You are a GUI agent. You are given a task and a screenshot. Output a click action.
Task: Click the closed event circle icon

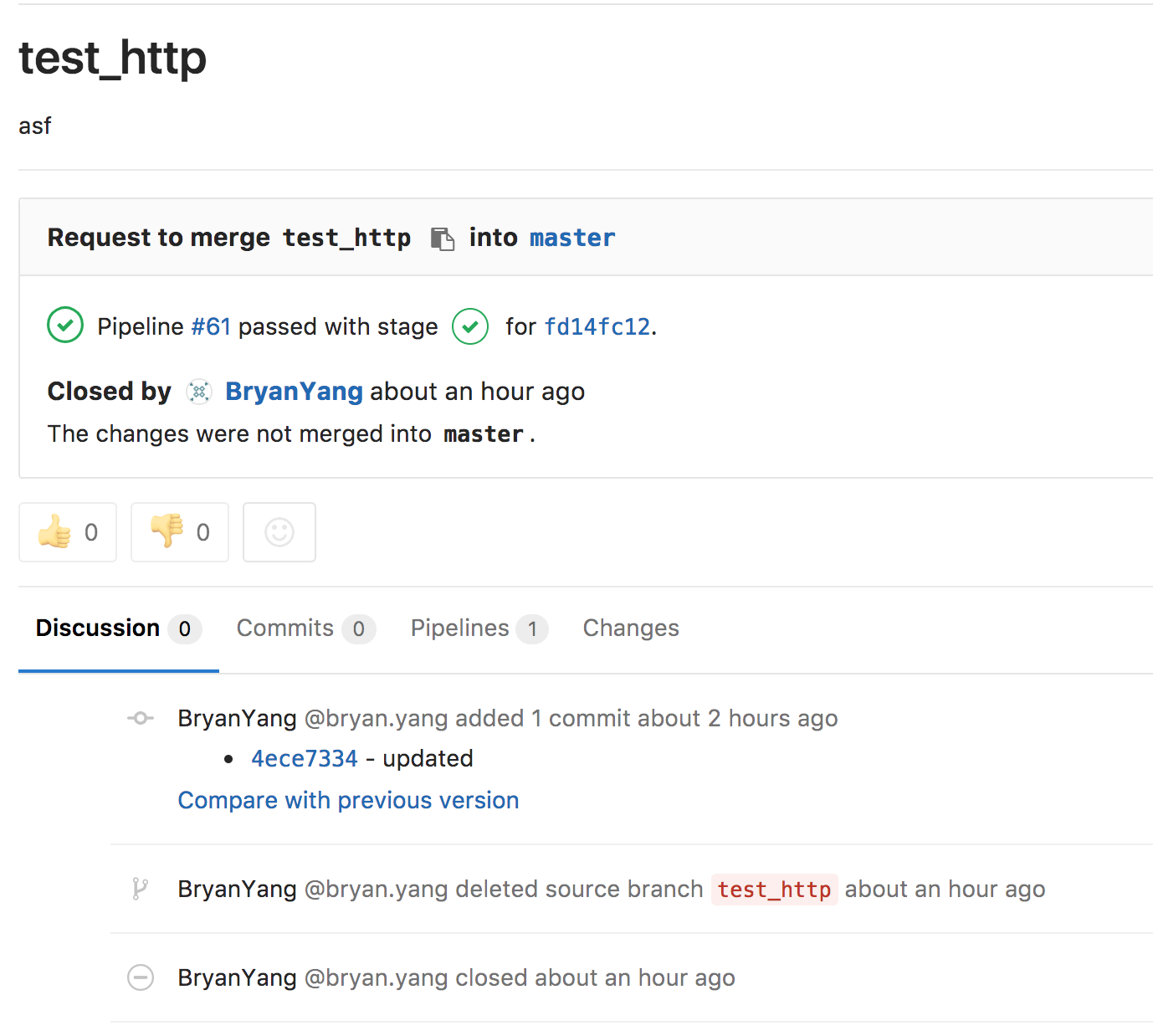pos(141,977)
